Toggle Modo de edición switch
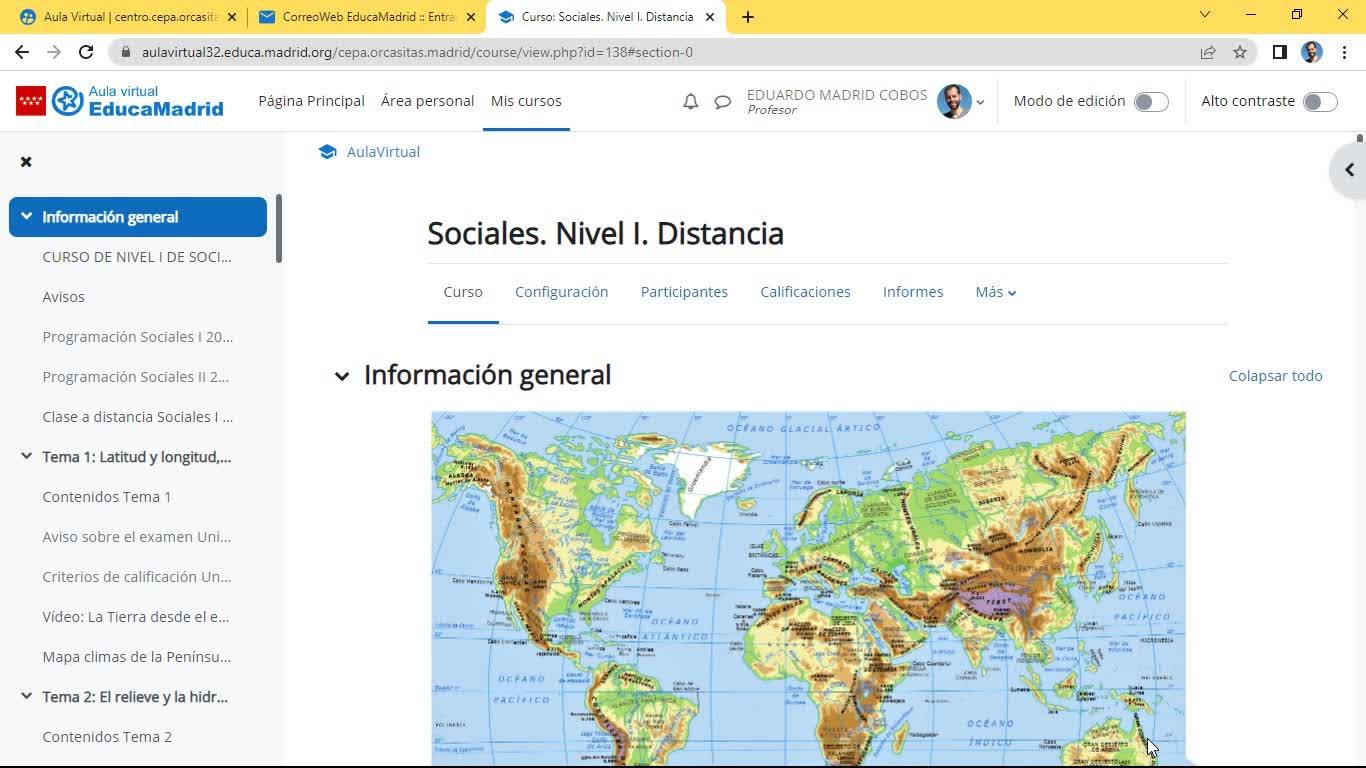 (1151, 101)
